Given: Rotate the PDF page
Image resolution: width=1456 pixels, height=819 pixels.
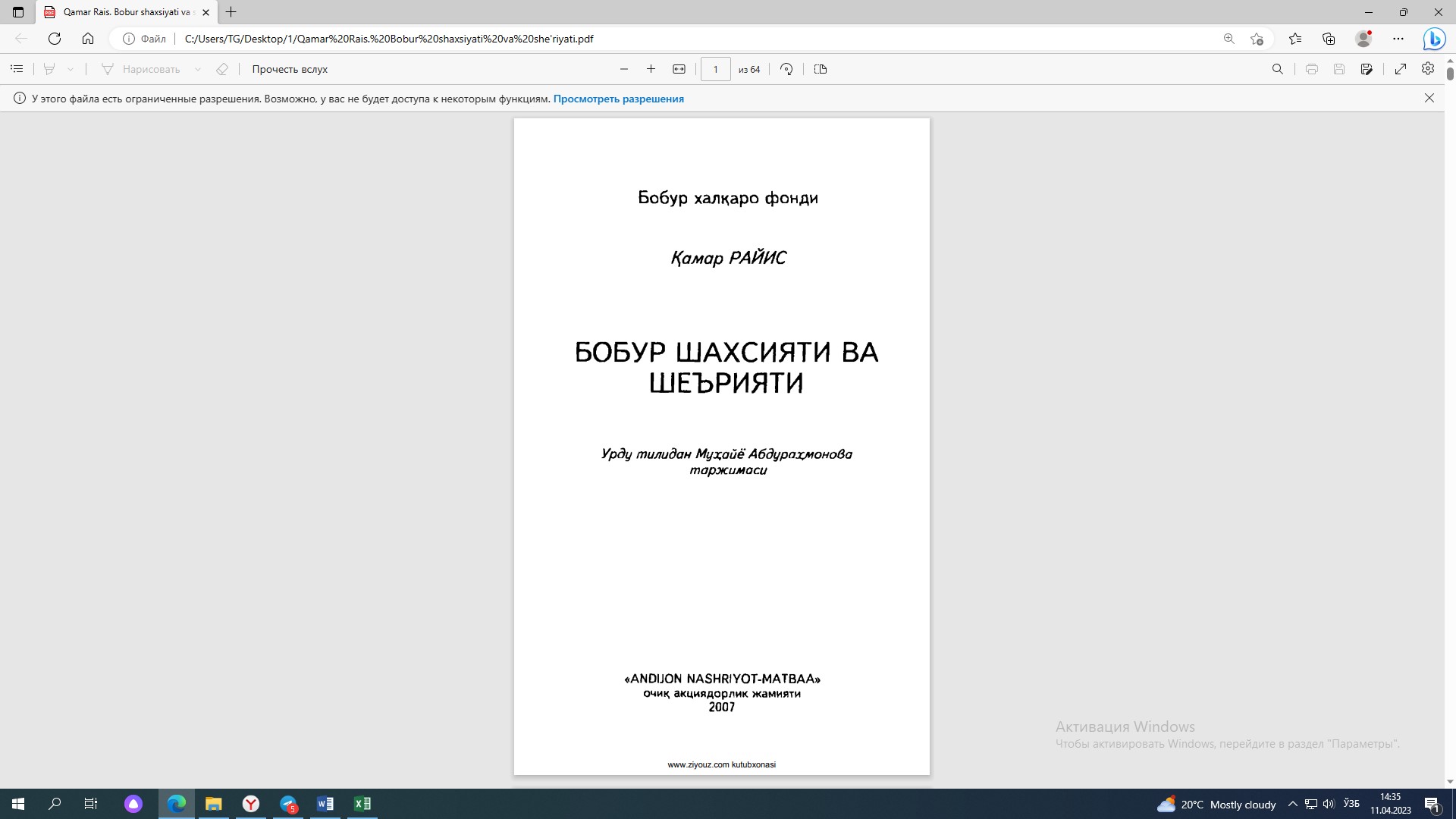Looking at the screenshot, I should tap(786, 69).
